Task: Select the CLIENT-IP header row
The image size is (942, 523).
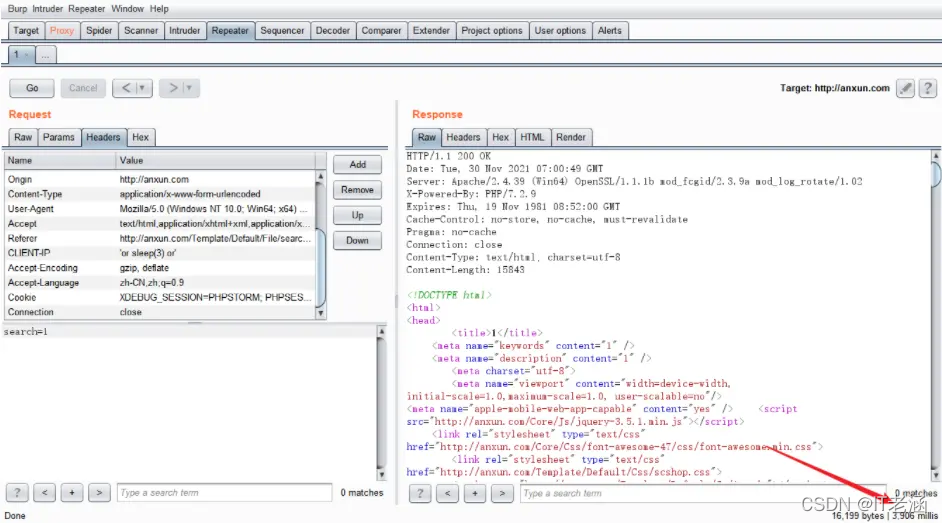Action: tap(160, 253)
